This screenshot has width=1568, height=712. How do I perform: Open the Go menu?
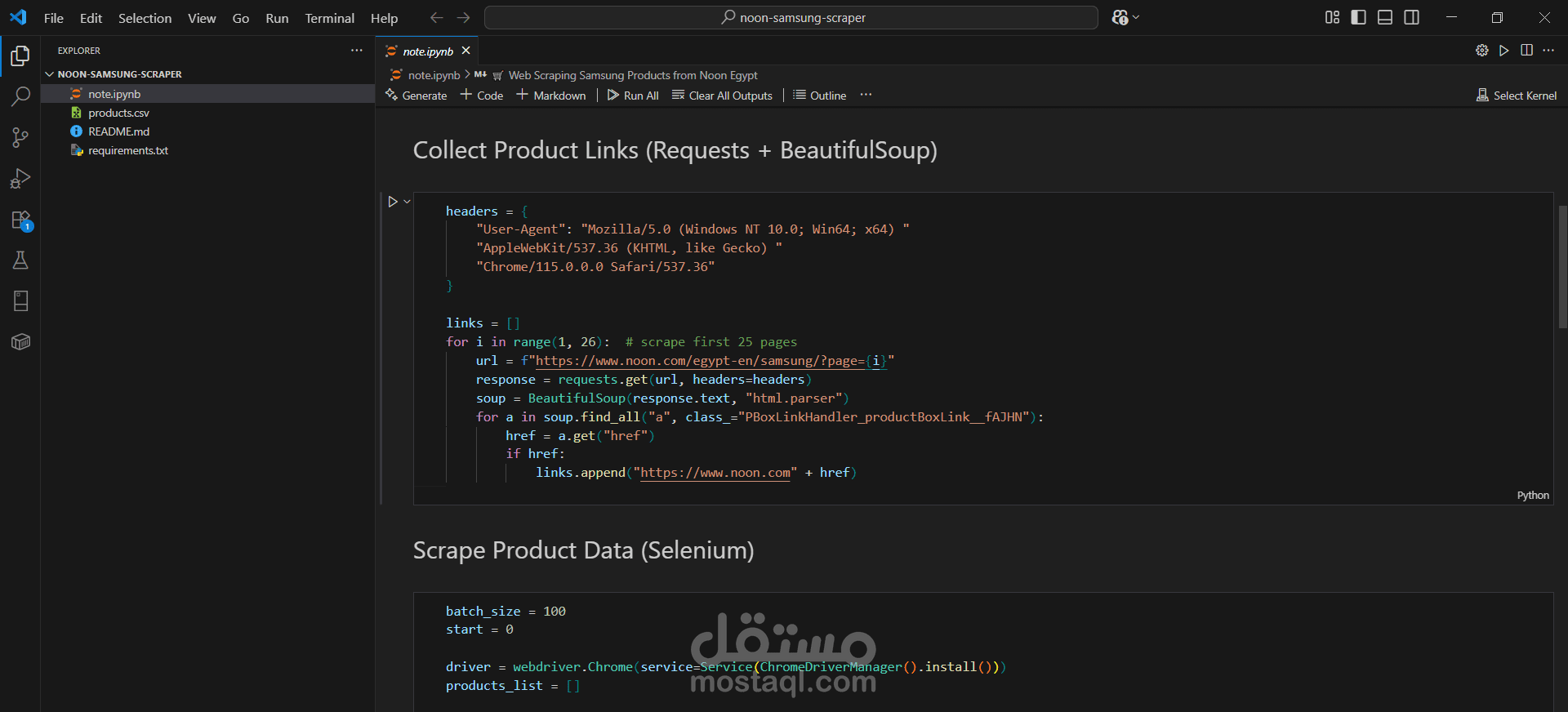[241, 18]
